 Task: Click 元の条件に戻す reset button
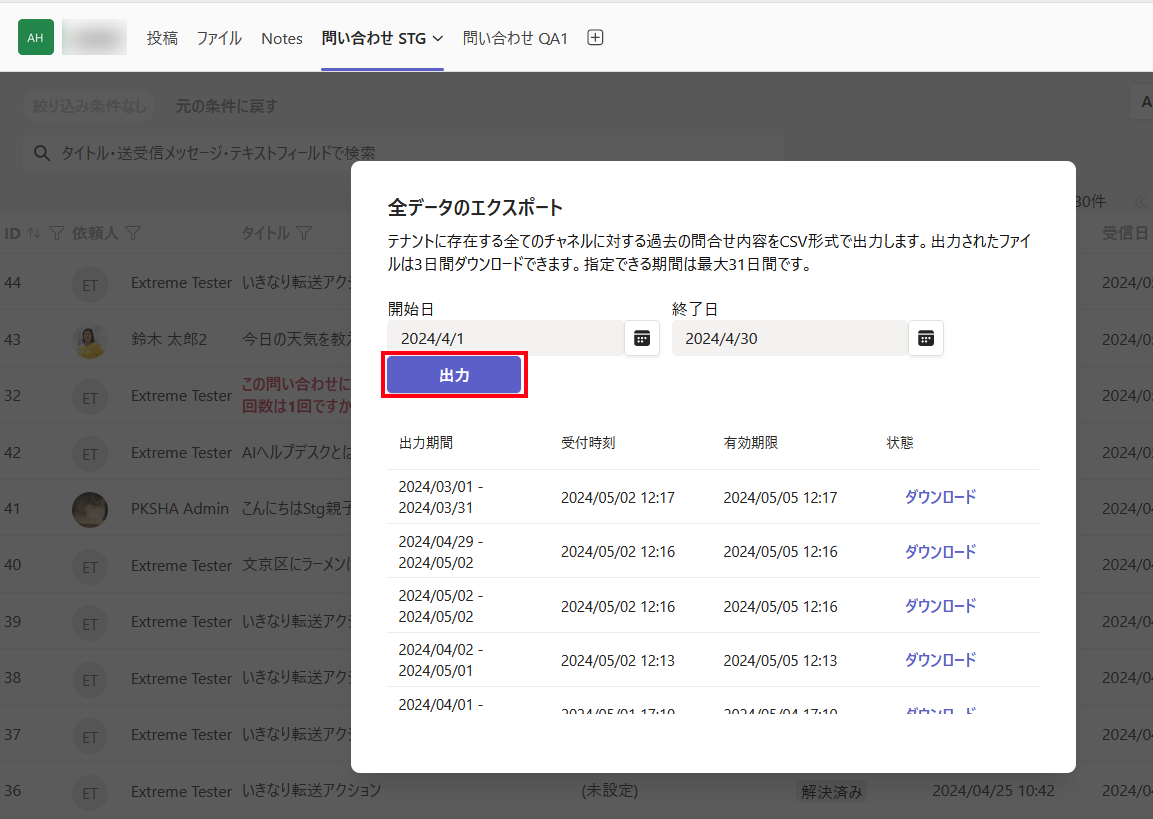click(x=226, y=107)
